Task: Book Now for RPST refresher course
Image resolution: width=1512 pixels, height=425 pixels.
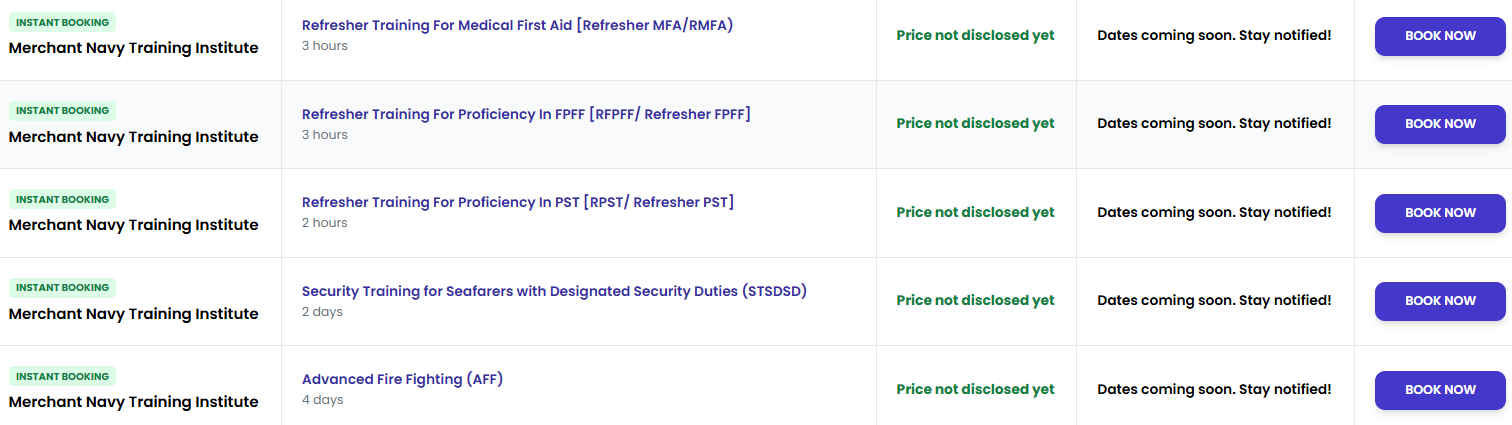Action: (1440, 213)
